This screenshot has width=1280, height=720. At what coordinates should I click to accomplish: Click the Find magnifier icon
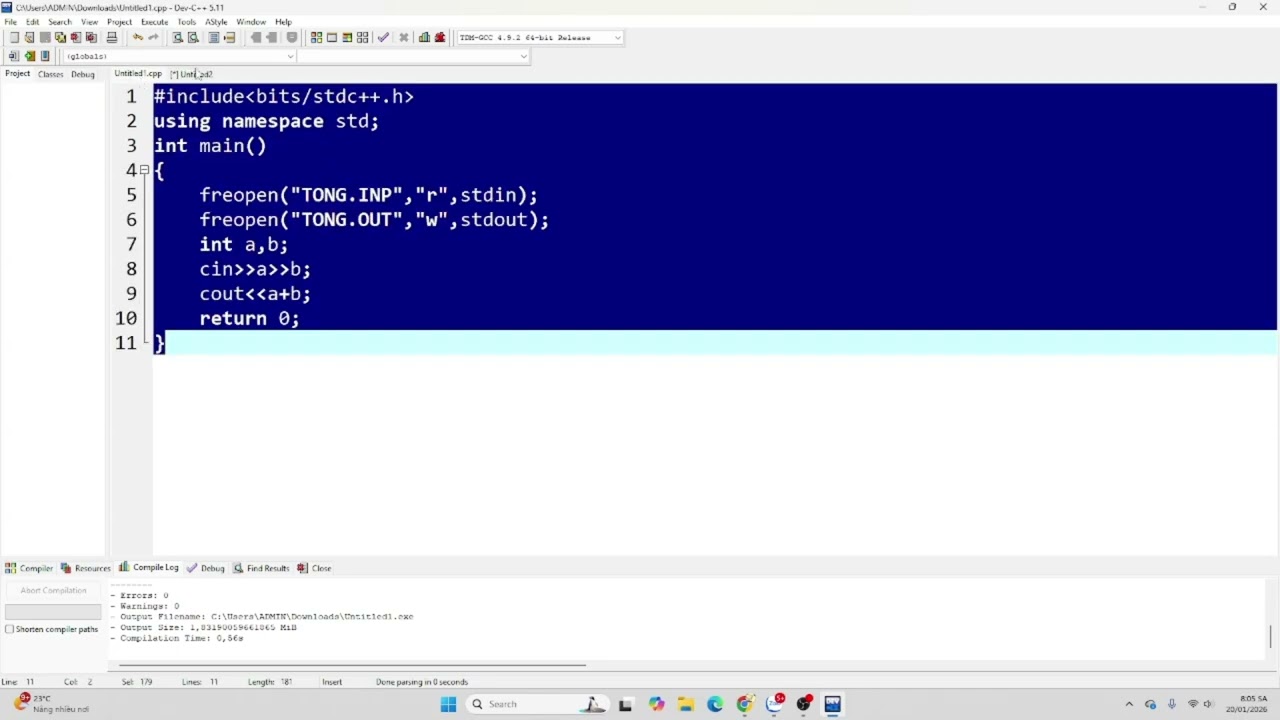point(177,37)
